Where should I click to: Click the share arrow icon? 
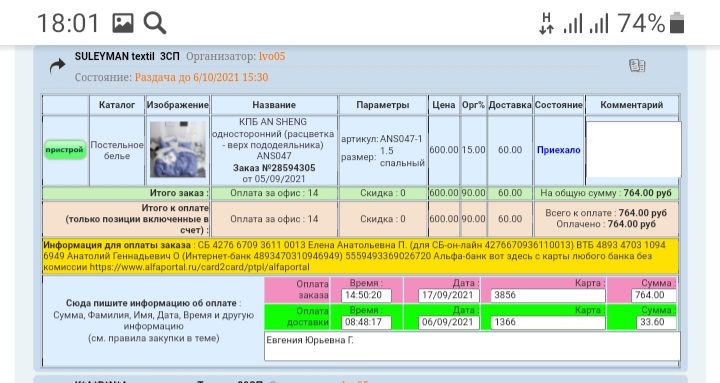click(x=57, y=67)
